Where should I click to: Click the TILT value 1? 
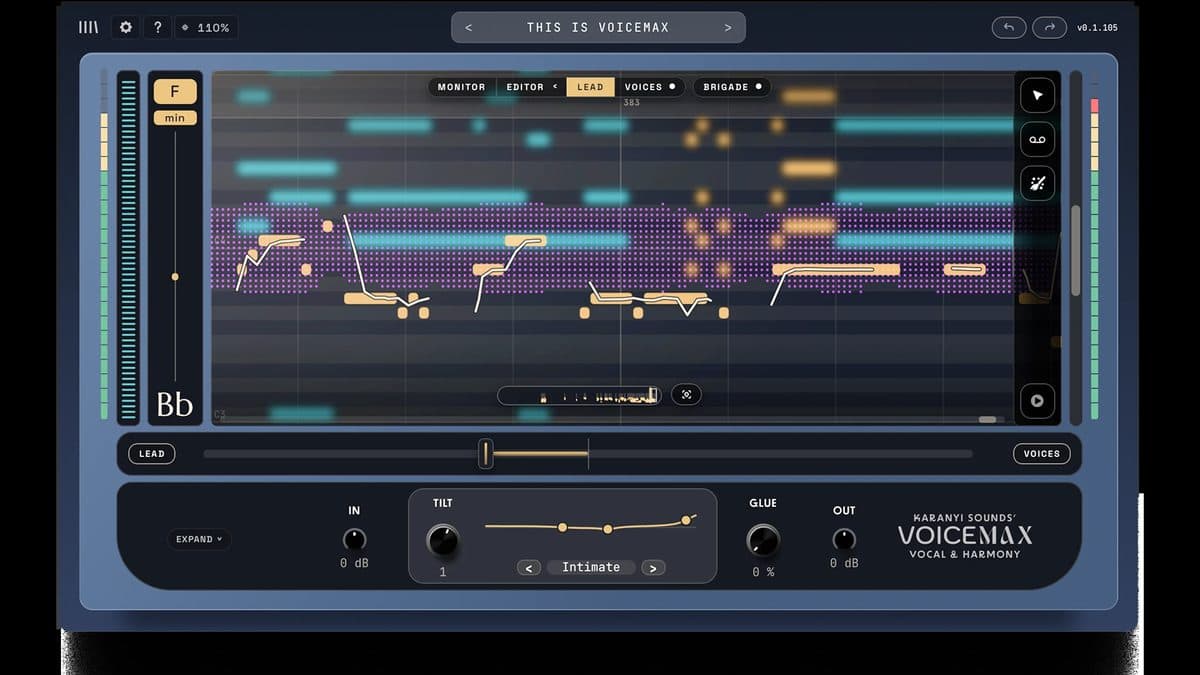[443, 573]
